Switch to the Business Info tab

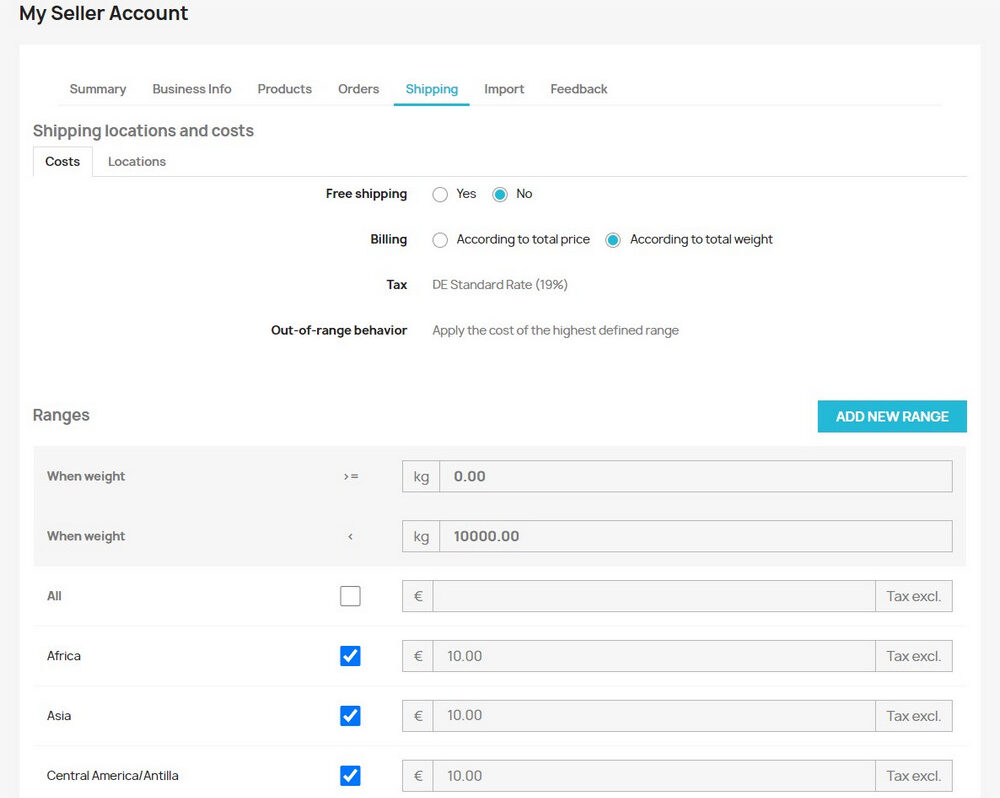tap(191, 89)
